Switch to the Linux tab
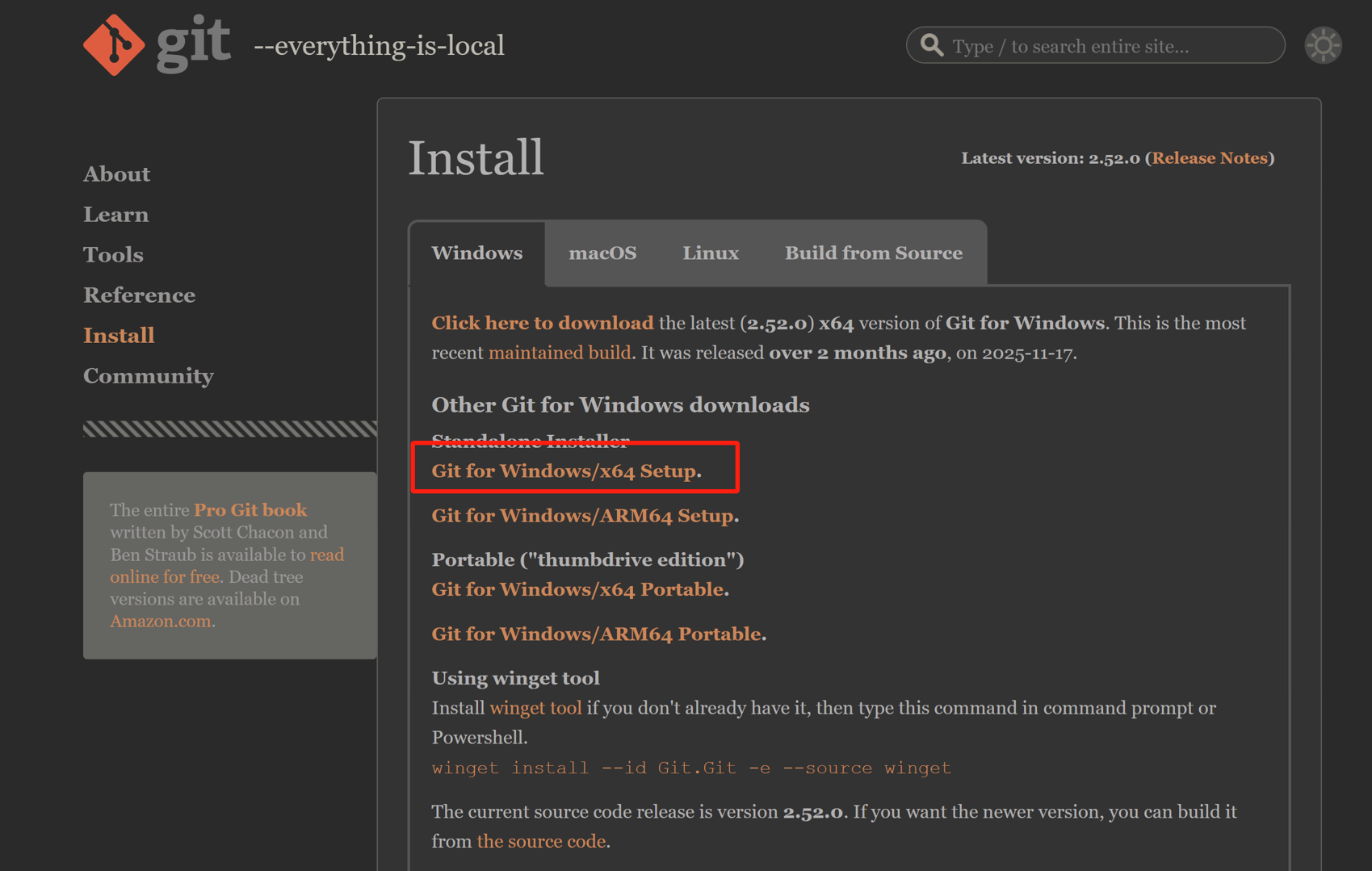 pos(711,253)
